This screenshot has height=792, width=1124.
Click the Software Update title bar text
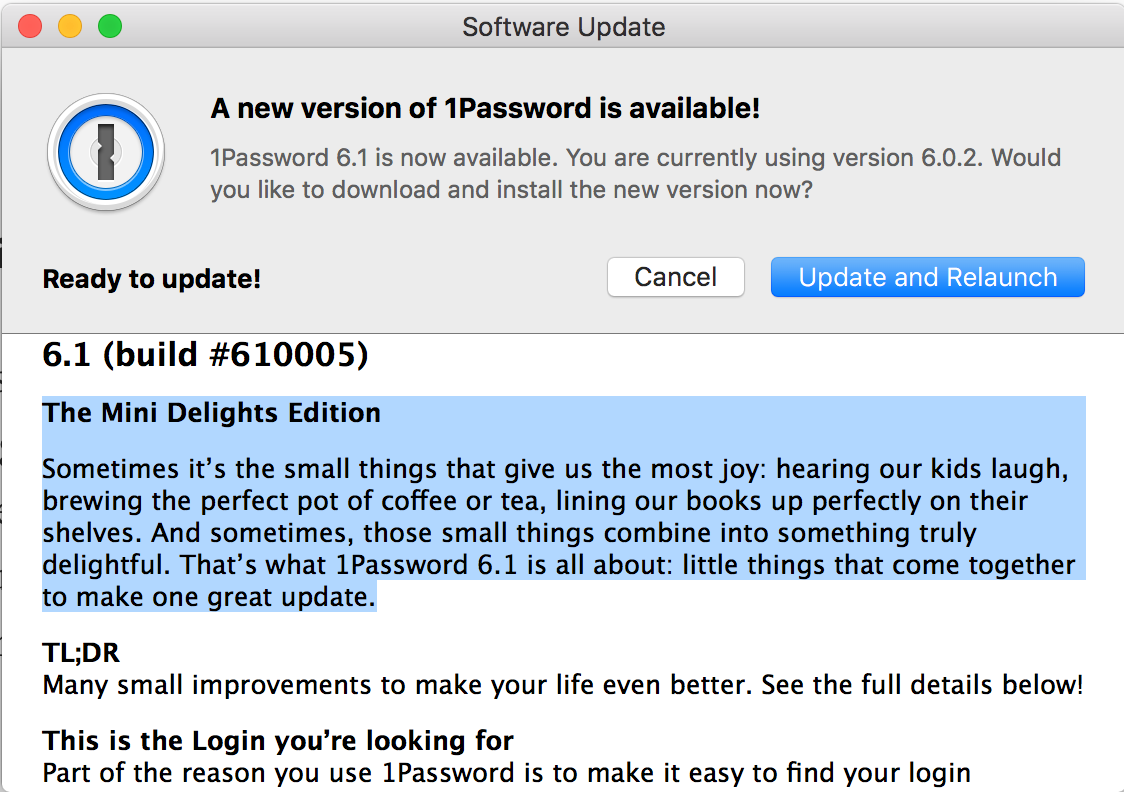click(563, 27)
